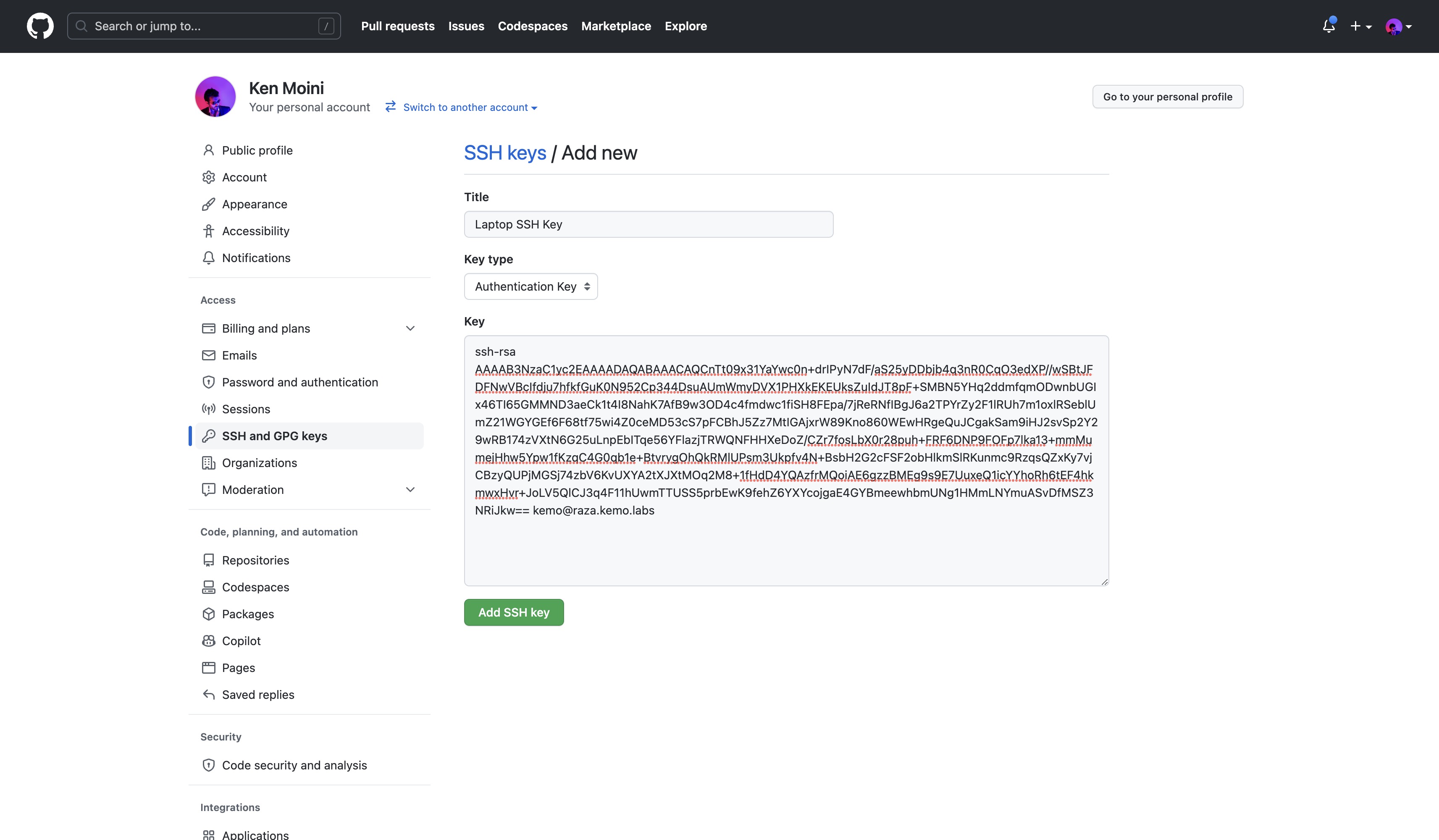
Task: Open Pull requests in top navigation
Action: point(397,26)
